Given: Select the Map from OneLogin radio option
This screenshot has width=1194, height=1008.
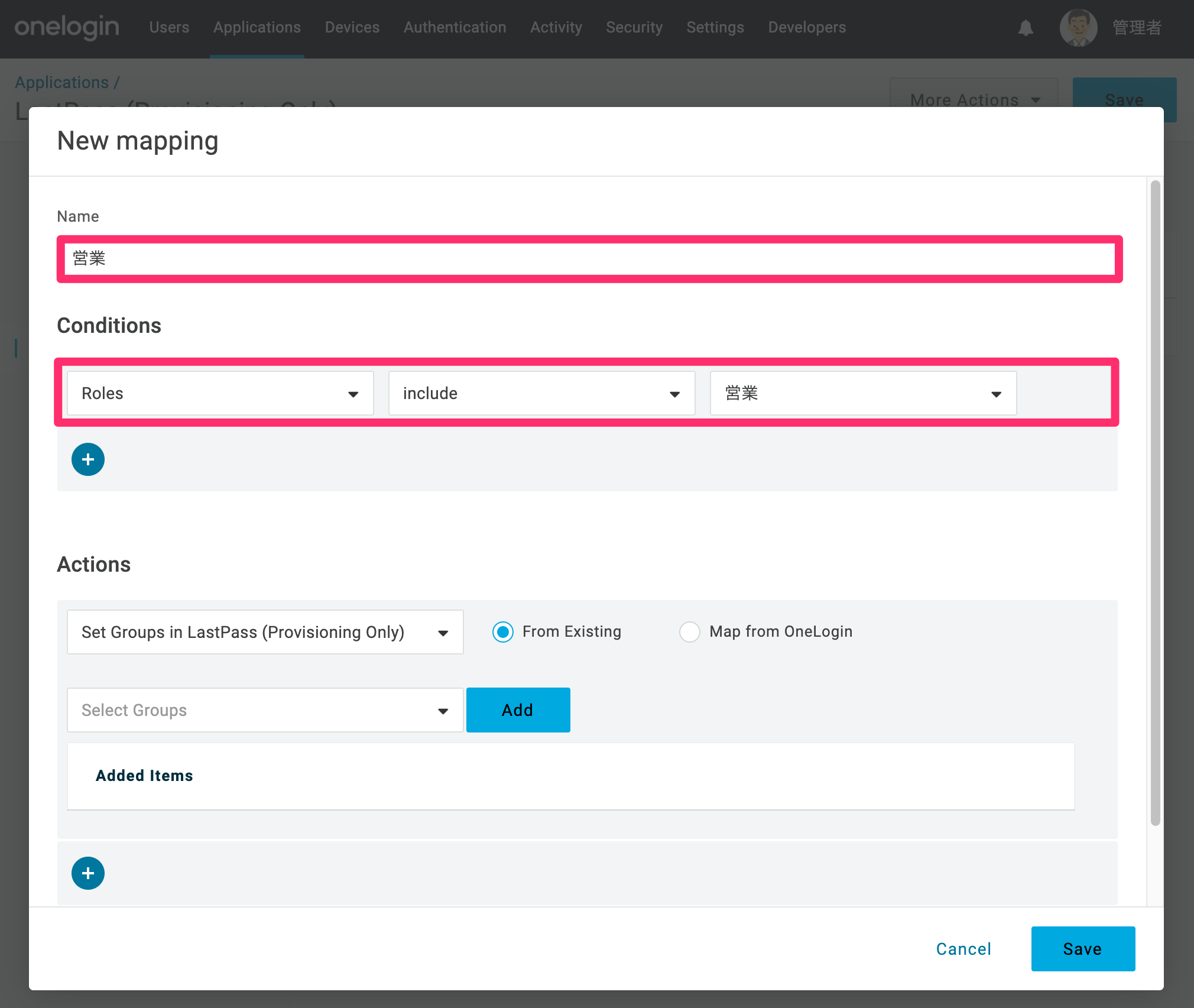Looking at the screenshot, I should coord(689,632).
